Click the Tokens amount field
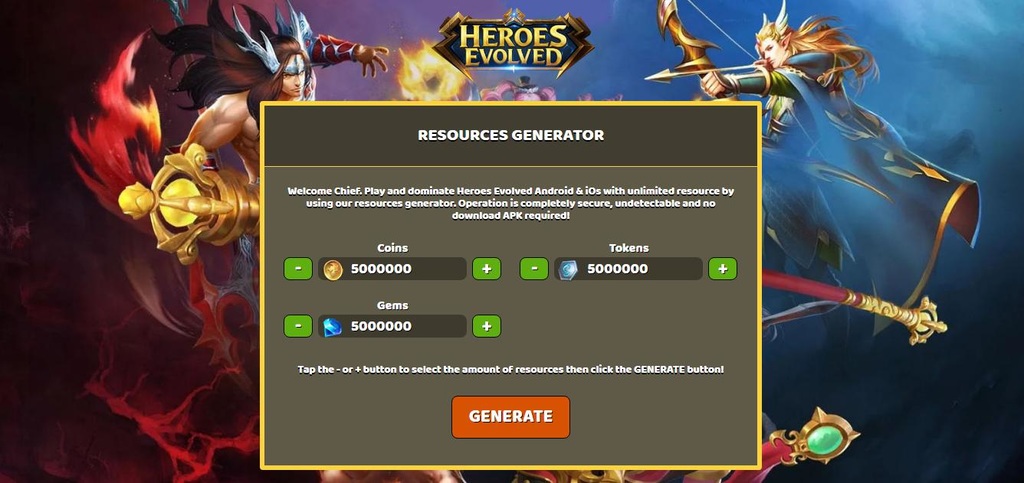 [x=628, y=269]
